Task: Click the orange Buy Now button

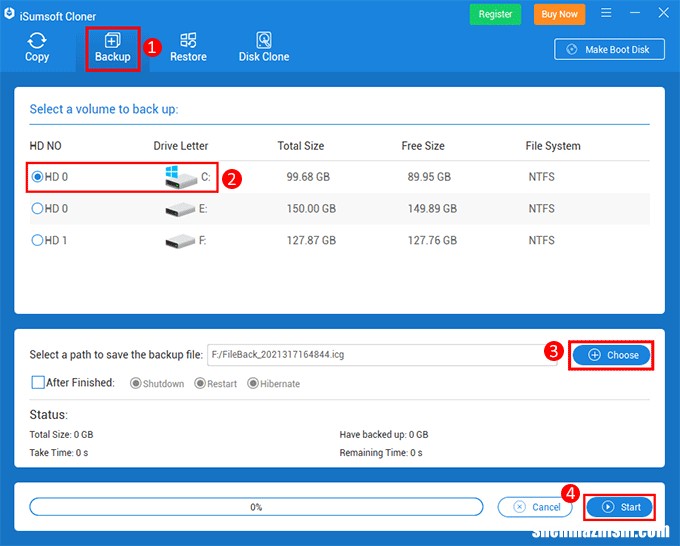Action: (559, 14)
